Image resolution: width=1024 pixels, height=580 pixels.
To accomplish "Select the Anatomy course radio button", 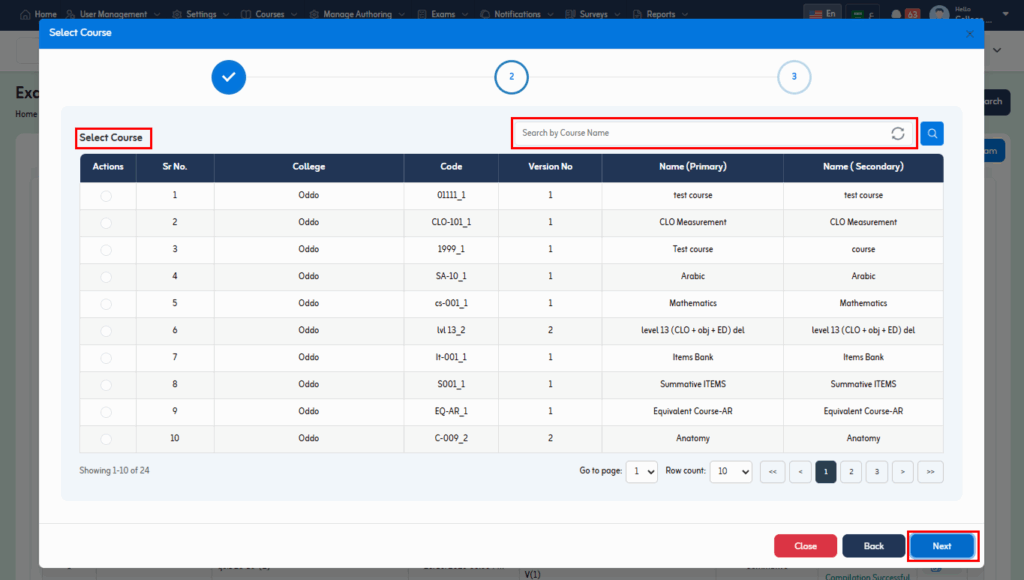I will [x=106, y=438].
